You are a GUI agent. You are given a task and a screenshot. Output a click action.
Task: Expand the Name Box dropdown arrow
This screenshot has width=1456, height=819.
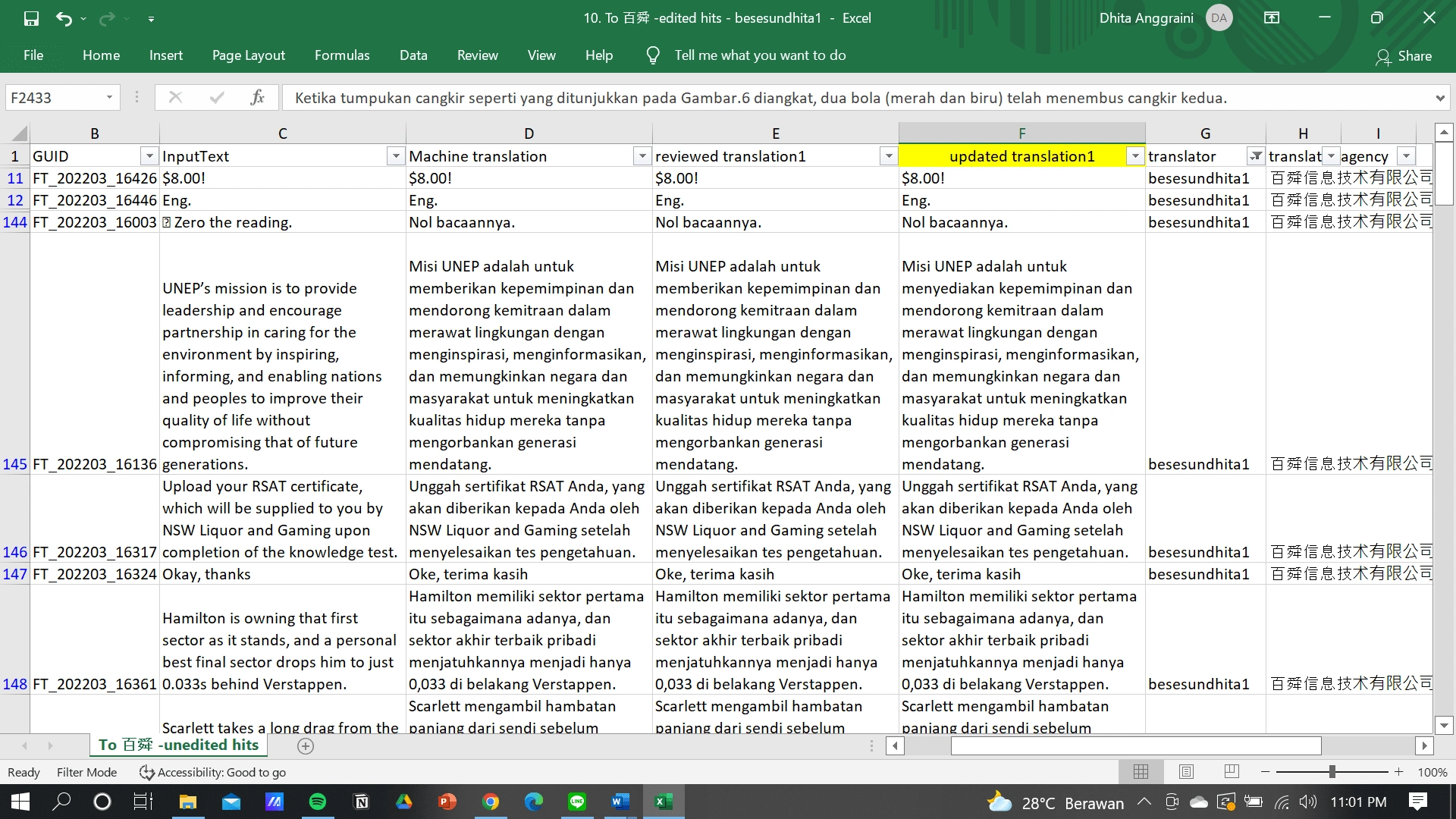pyautogui.click(x=109, y=97)
